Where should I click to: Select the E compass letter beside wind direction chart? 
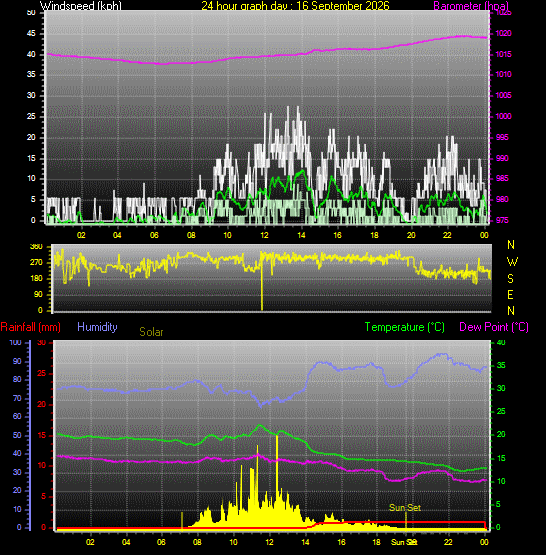pos(510,294)
